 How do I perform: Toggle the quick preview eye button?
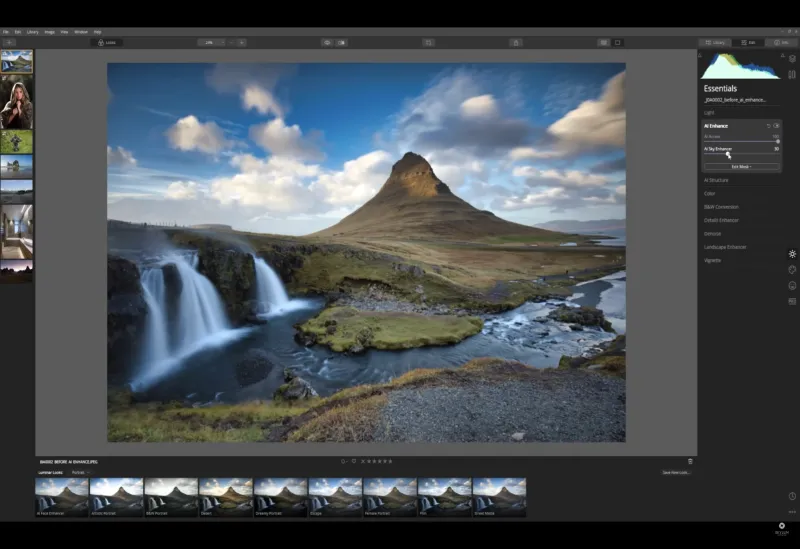tap(326, 43)
